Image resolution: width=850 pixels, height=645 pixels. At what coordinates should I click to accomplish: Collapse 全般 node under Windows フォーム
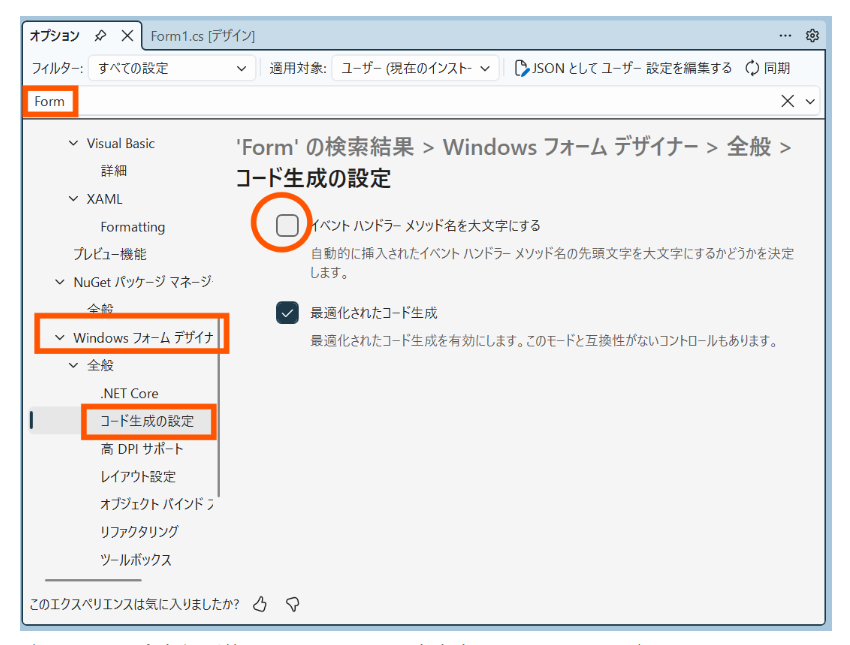pos(73,365)
